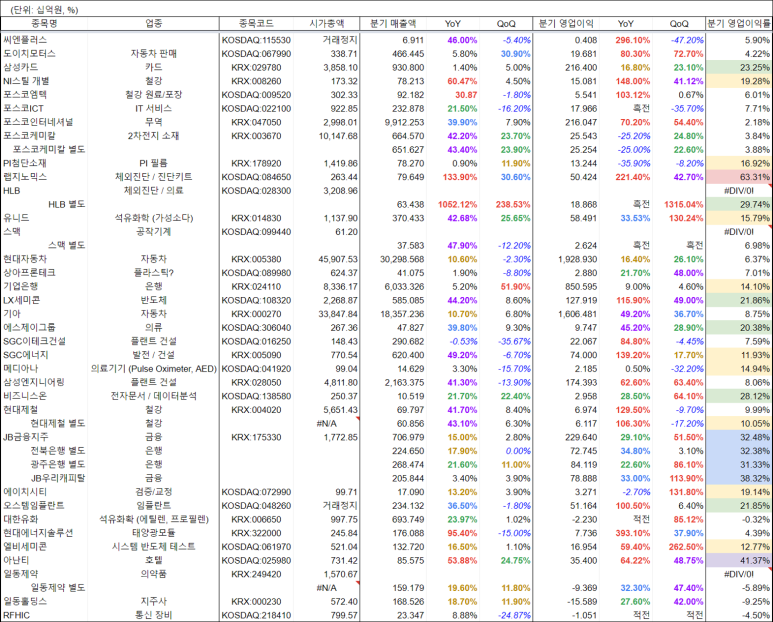Click the "전자문서 / 데이터분석" cell
Screen dimensions: 773x622
click(153, 396)
